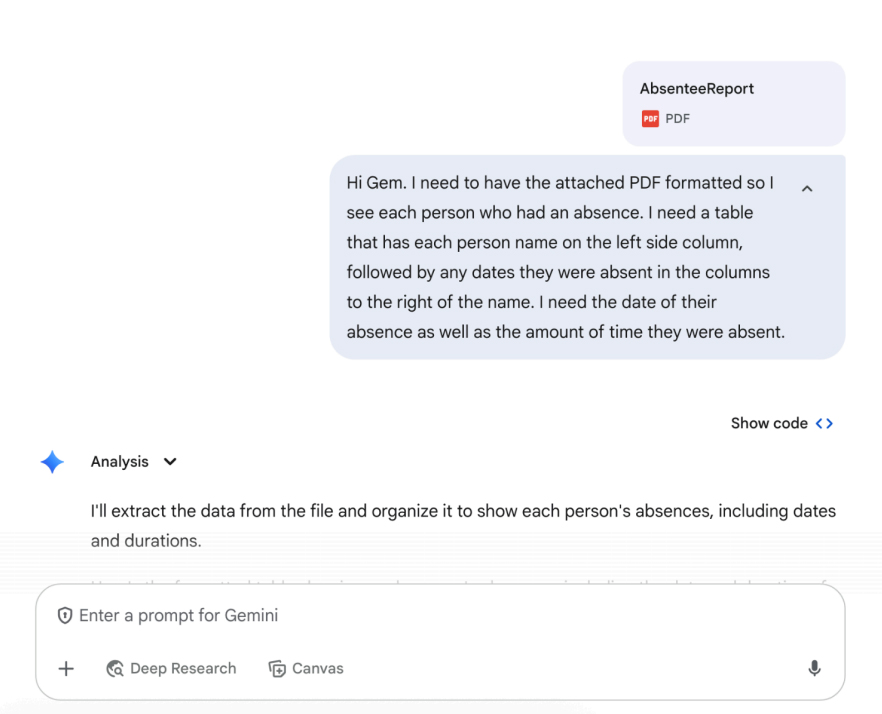This screenshot has height=714, width=882.
Task: Click the 'Hi Gem' user message bubble
Action: point(587,257)
